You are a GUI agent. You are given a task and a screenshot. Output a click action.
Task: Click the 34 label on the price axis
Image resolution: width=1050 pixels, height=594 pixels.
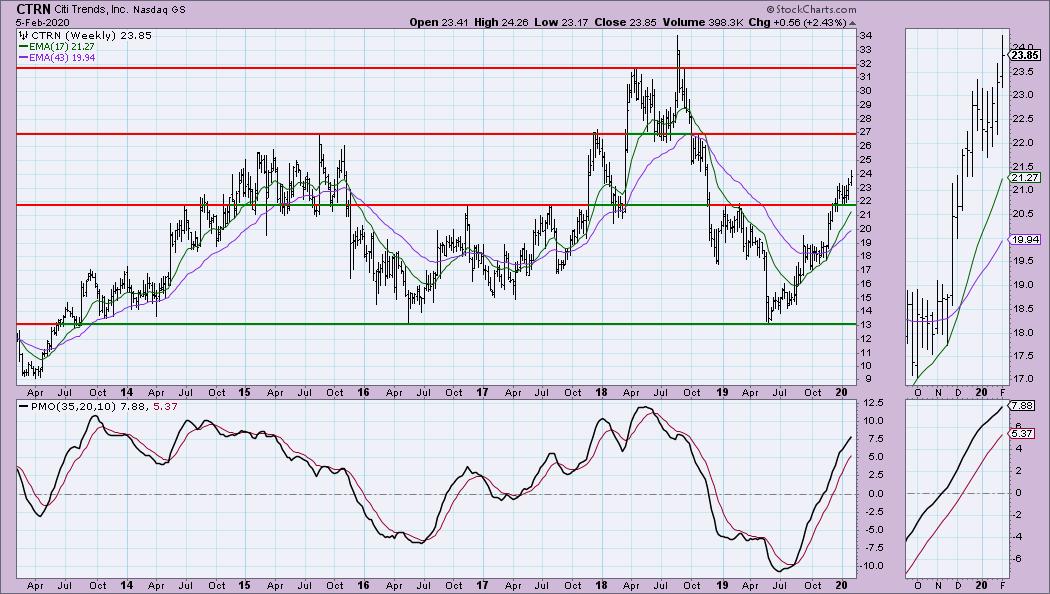[865, 35]
